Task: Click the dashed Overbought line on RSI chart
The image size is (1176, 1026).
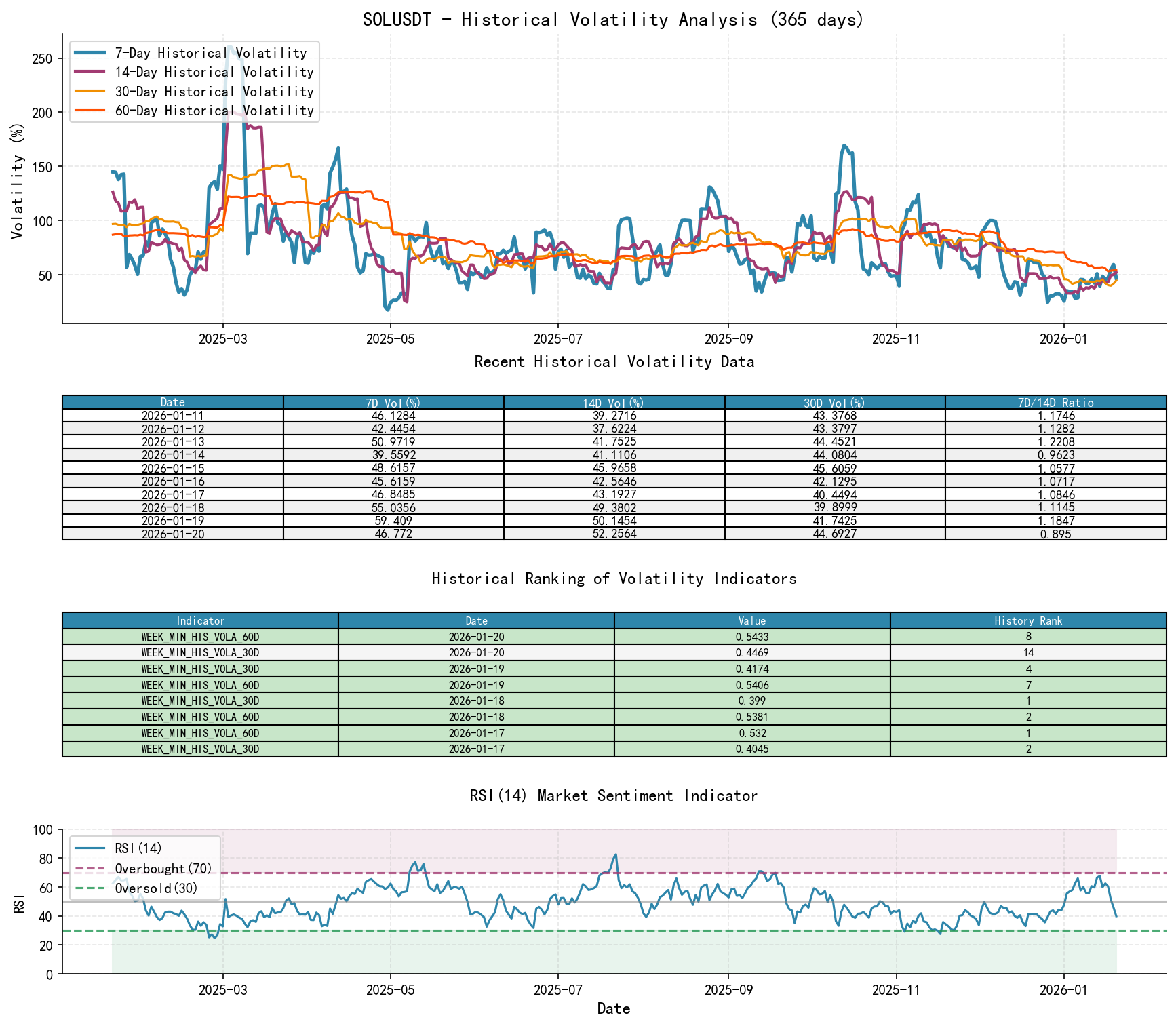Action: click(x=610, y=874)
